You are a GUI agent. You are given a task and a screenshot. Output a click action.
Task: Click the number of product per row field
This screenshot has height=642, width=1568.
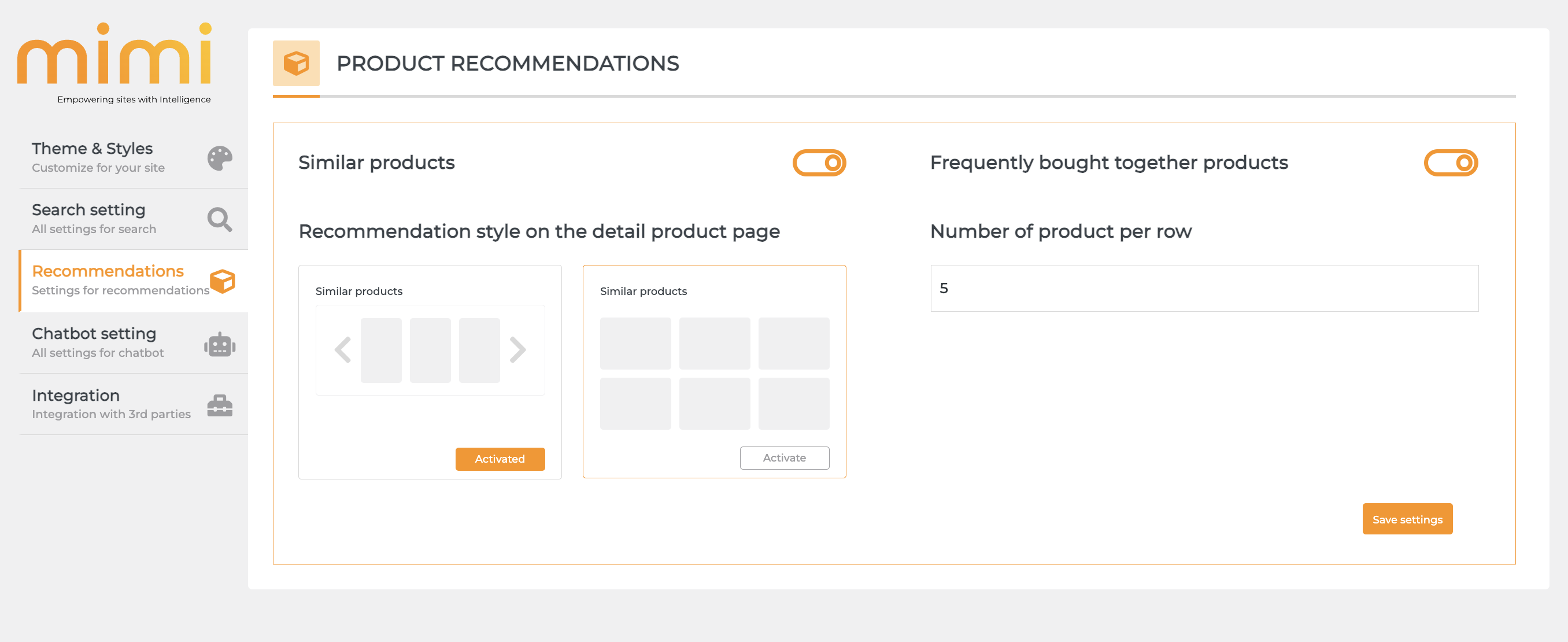[x=1203, y=288]
